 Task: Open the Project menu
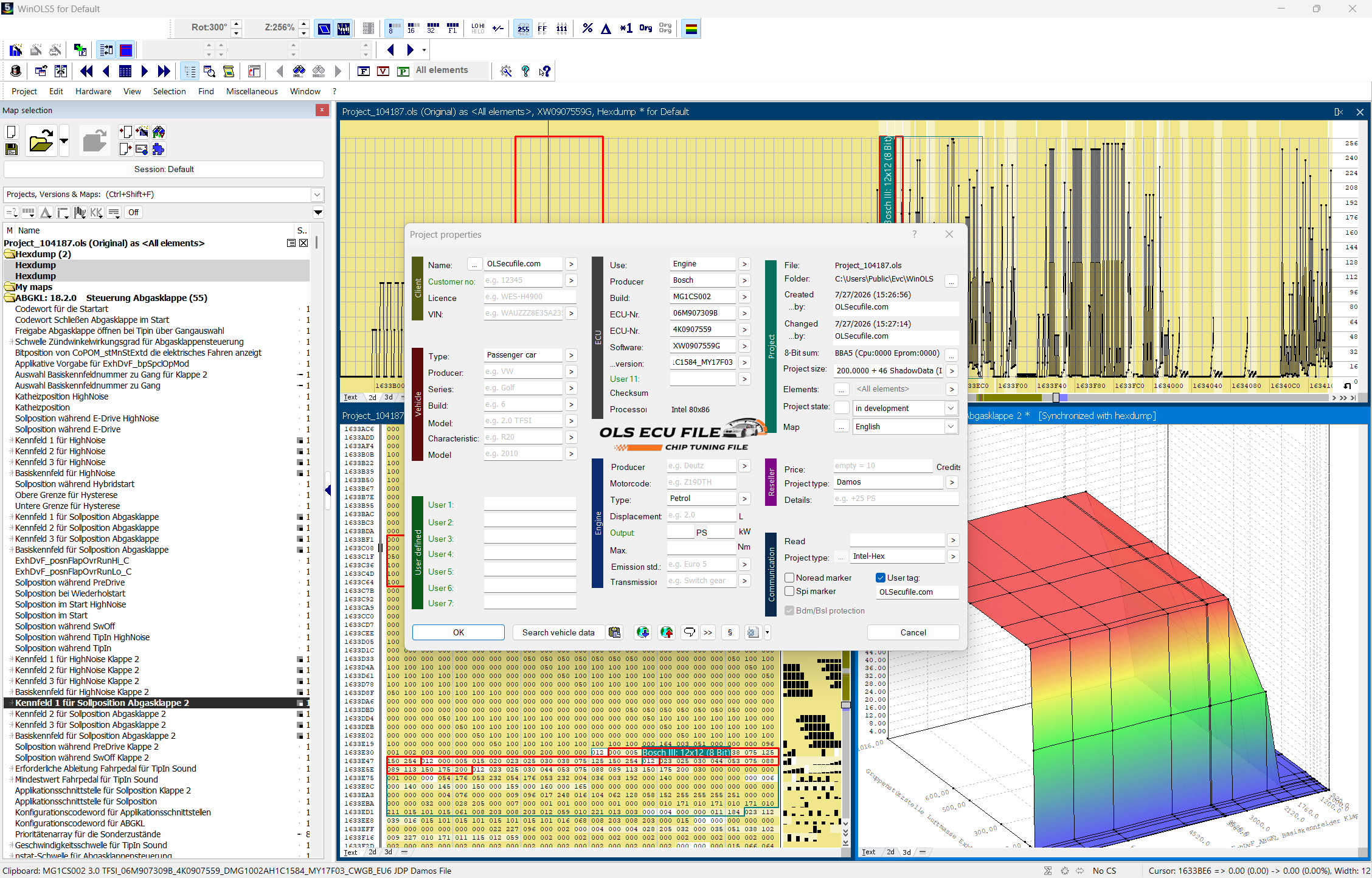(24, 91)
